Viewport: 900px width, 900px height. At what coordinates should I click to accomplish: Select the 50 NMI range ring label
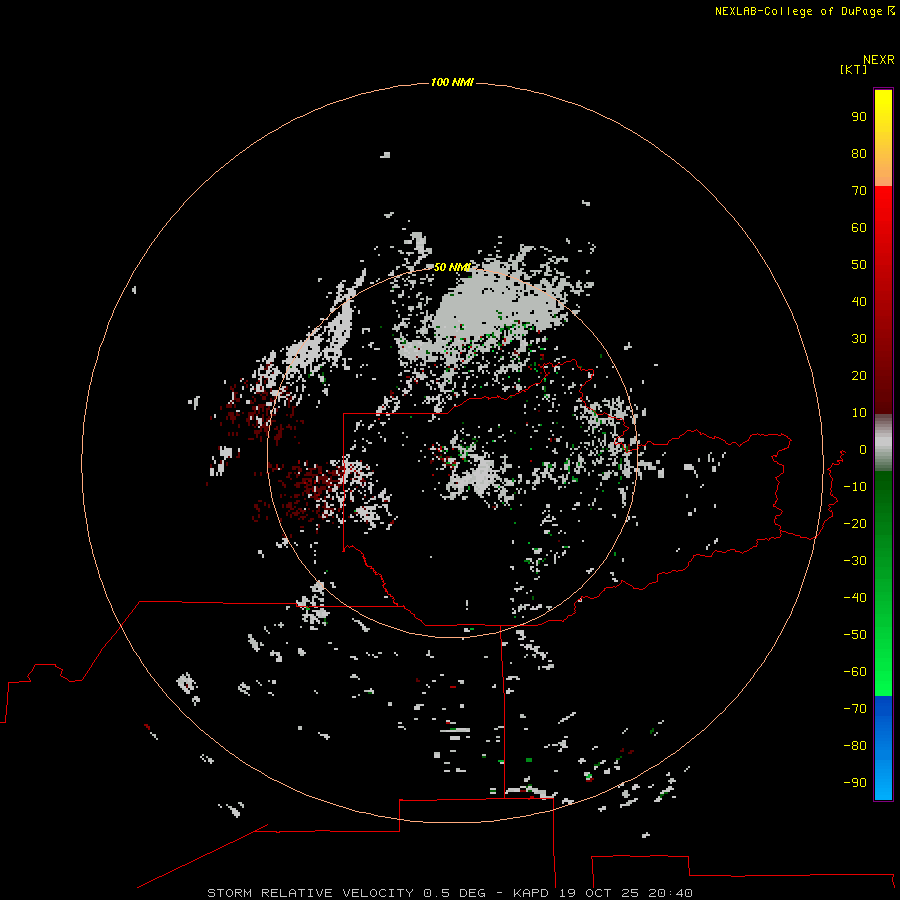click(x=452, y=267)
